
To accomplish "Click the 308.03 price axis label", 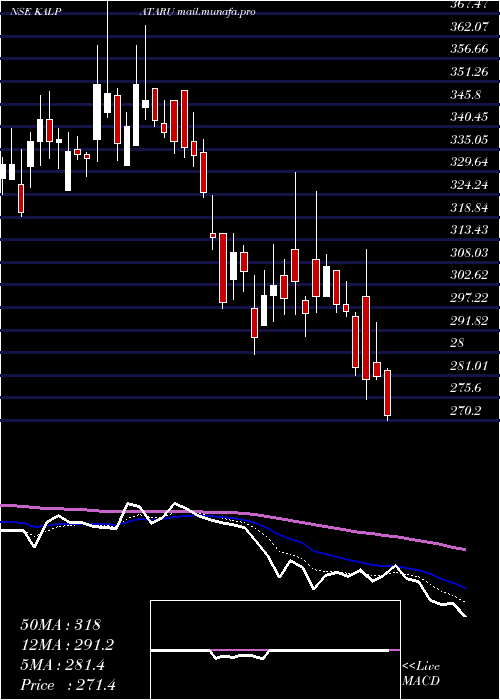I will 469,253.
